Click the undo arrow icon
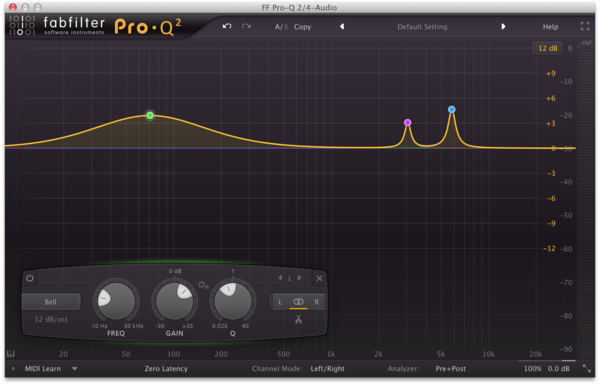The image size is (600, 385). 227,26
